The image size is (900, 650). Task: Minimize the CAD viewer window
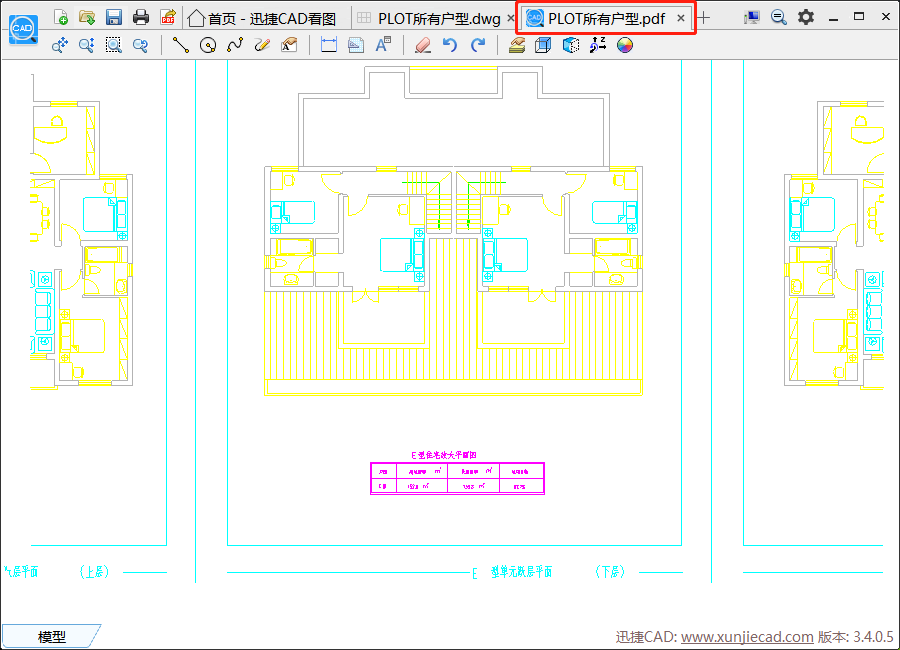point(833,18)
